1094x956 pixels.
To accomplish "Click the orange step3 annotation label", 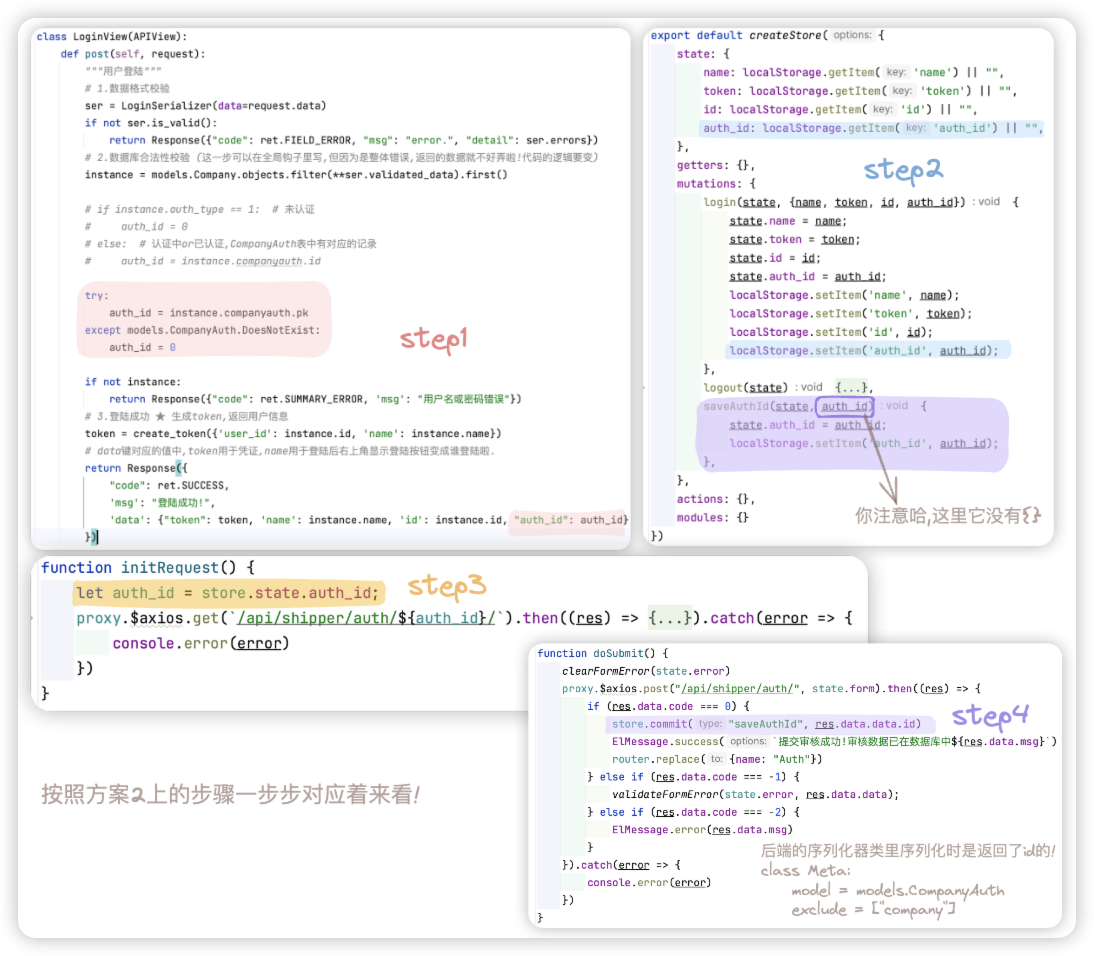I will tap(447, 587).
